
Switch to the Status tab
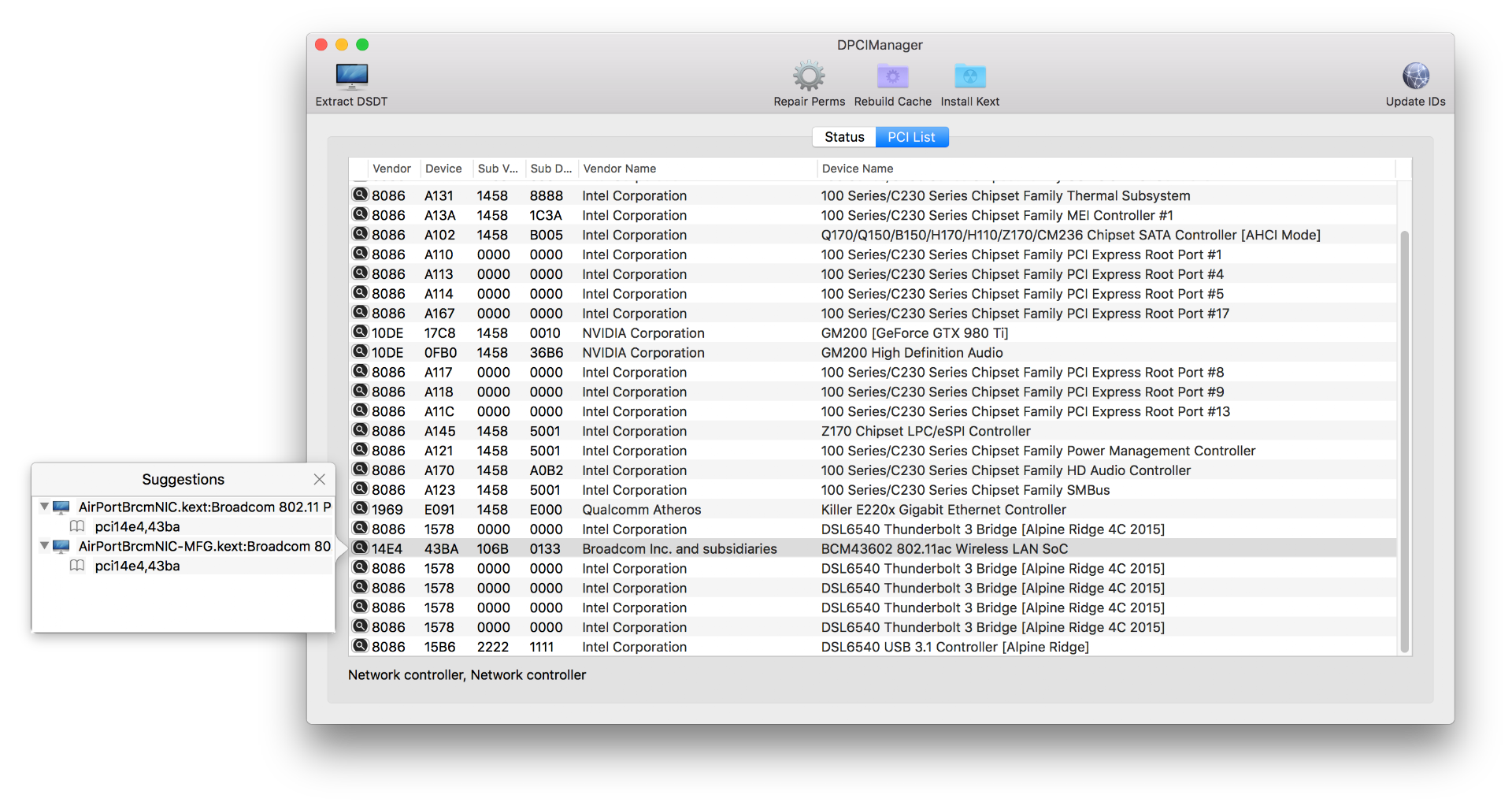point(844,137)
